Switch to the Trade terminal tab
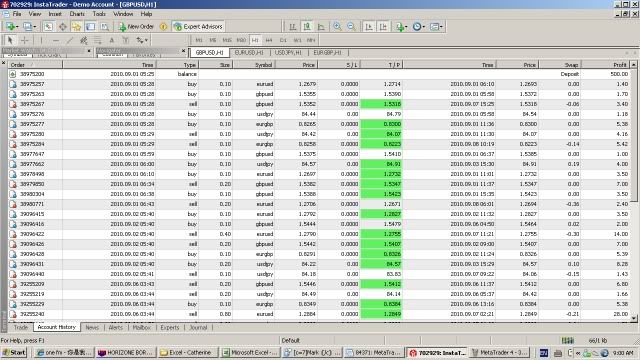This screenshot has width=640, height=360. click(20, 327)
